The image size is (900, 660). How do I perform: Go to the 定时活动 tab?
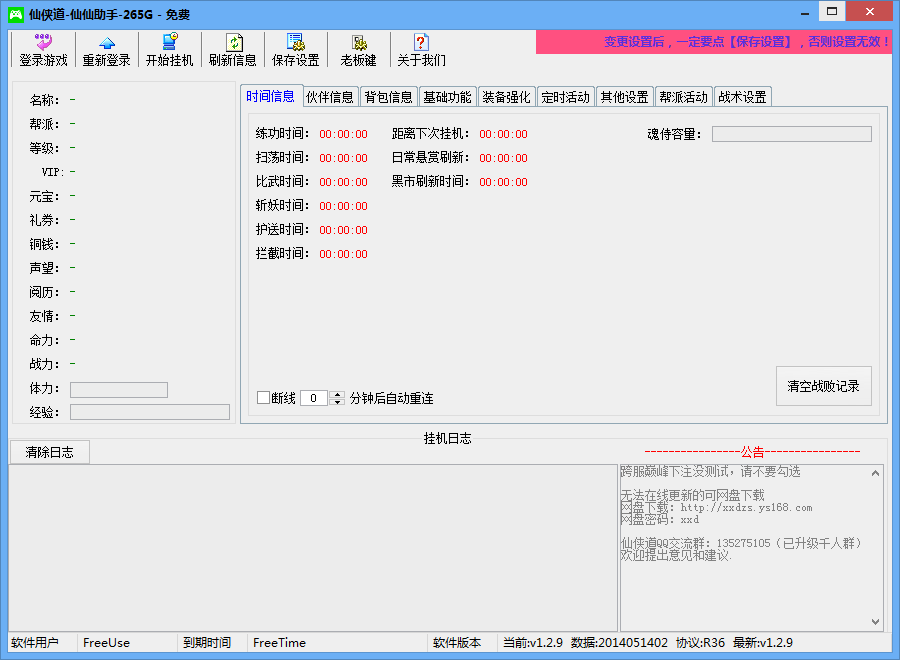point(563,96)
